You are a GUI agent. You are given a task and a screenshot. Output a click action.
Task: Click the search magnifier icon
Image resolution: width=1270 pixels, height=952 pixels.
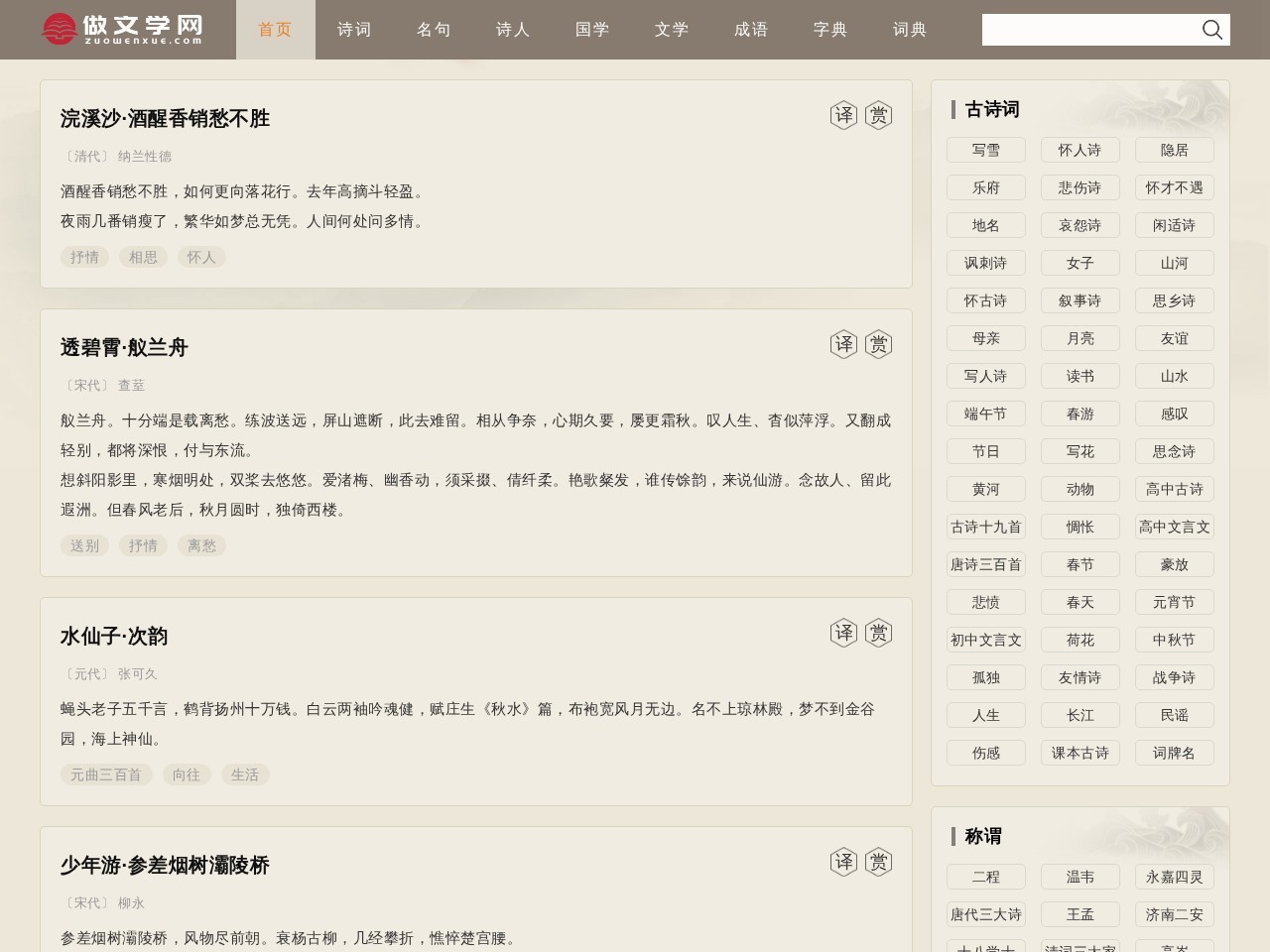tap(1211, 30)
